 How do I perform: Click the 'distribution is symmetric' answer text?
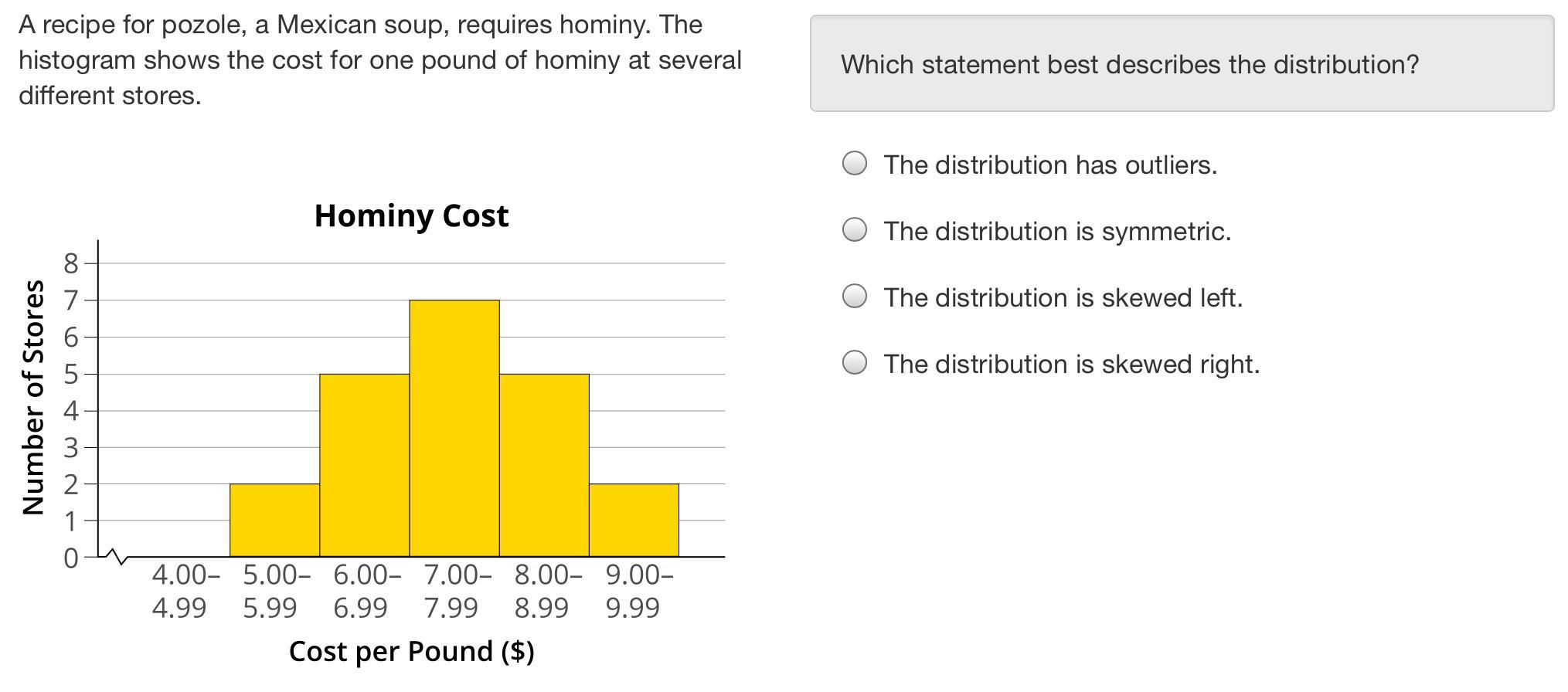(1082, 231)
